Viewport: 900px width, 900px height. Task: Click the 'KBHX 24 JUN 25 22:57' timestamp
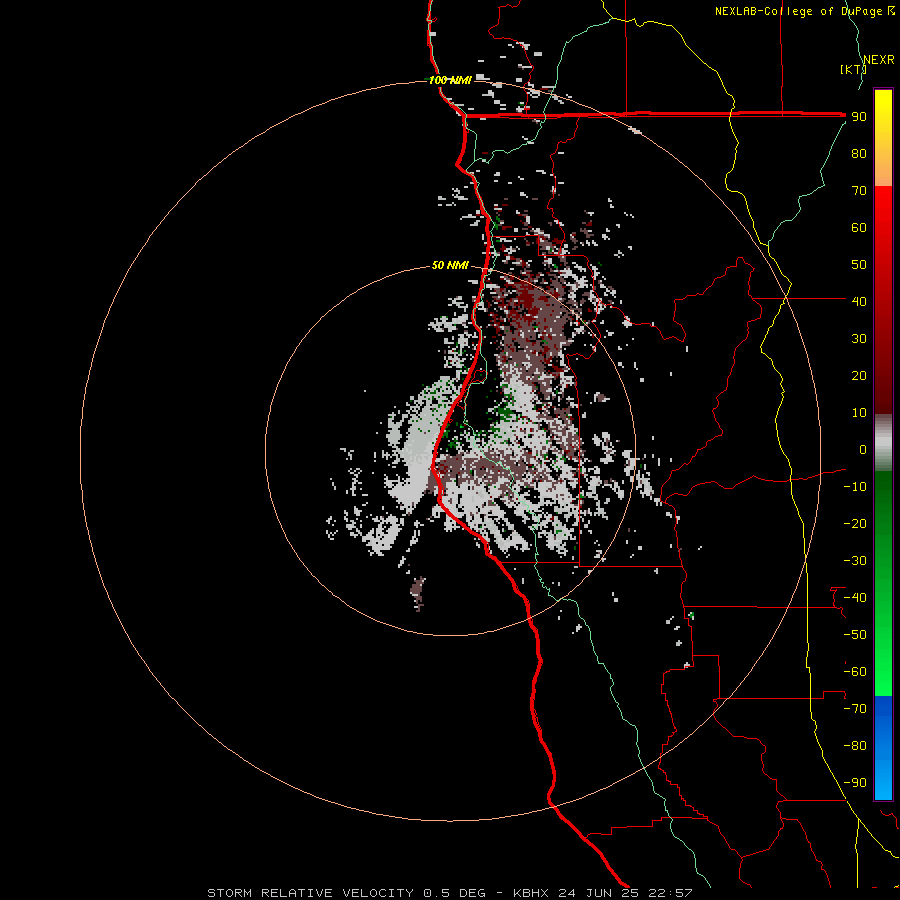(603, 893)
